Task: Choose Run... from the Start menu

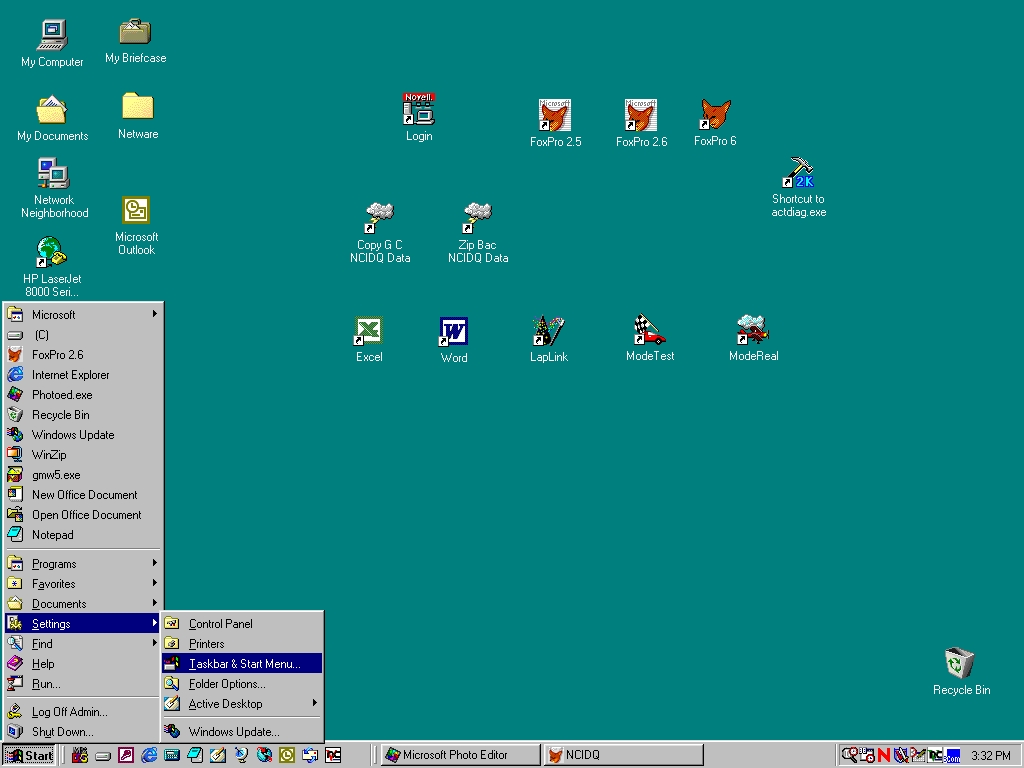Action: [x=83, y=684]
